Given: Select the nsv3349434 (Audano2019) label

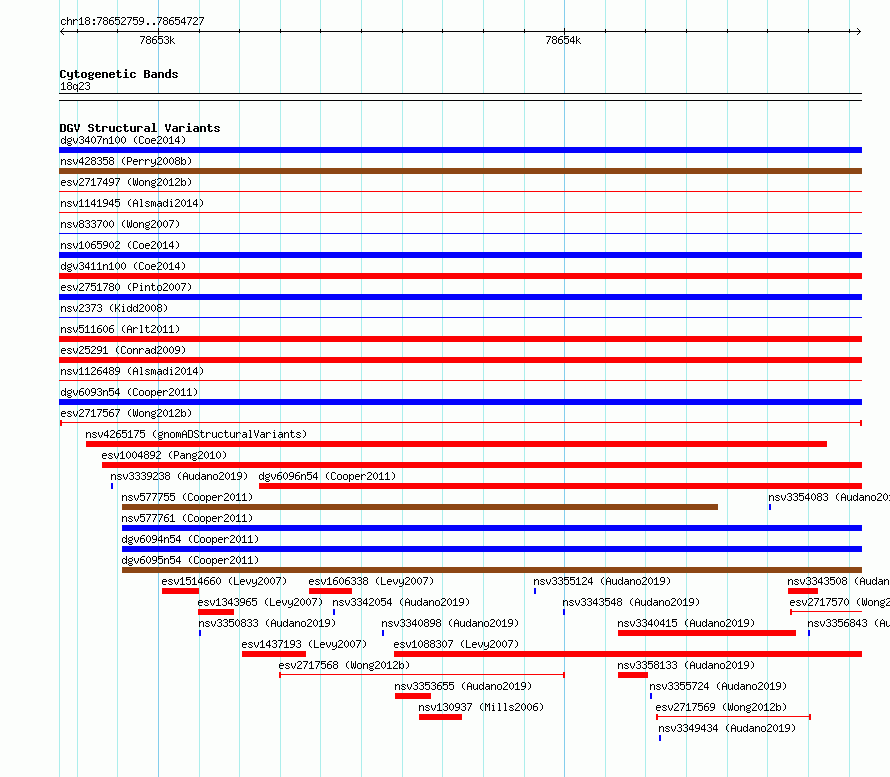Looking at the screenshot, I should 727,728.
